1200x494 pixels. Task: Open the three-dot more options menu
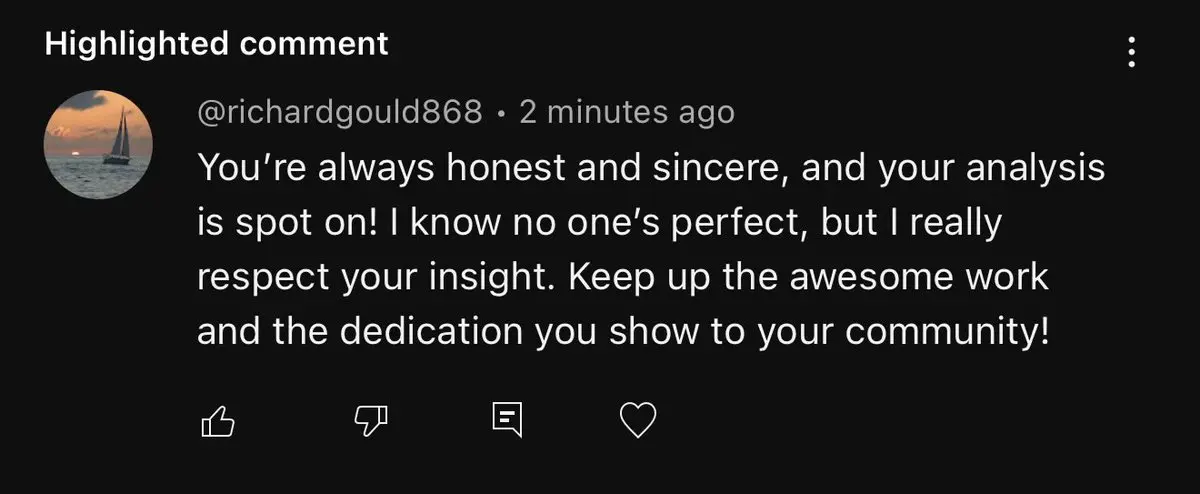click(x=1132, y=51)
